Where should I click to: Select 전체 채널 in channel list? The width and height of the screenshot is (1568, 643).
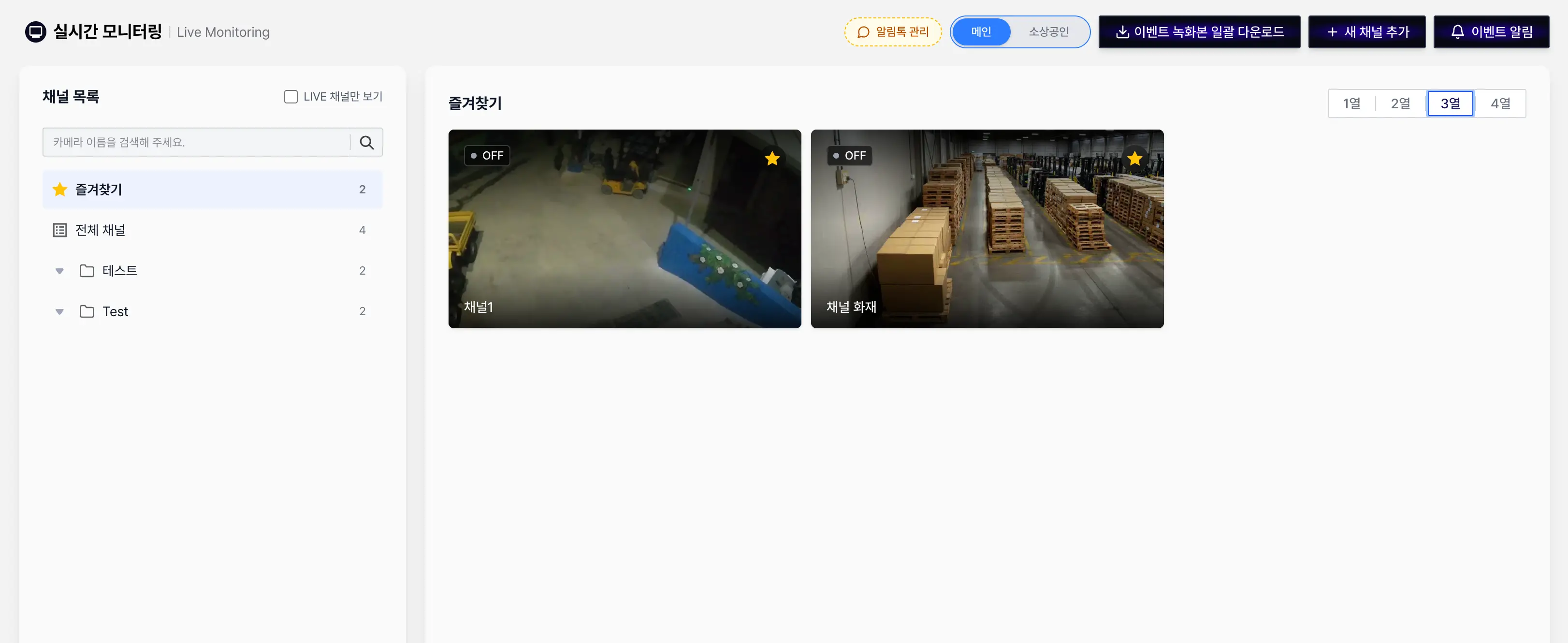(213, 230)
